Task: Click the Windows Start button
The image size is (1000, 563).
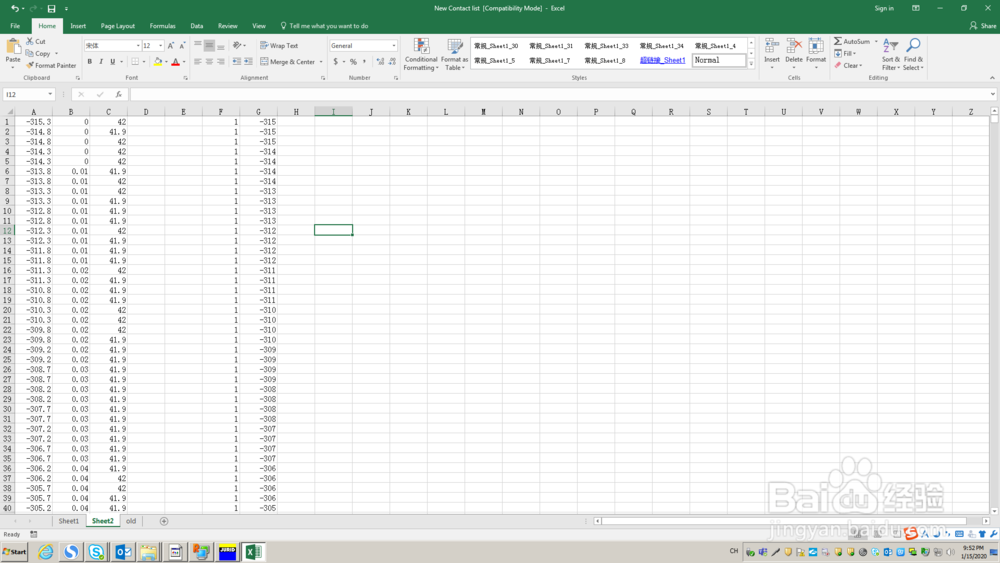Action: pyautogui.click(x=15, y=552)
